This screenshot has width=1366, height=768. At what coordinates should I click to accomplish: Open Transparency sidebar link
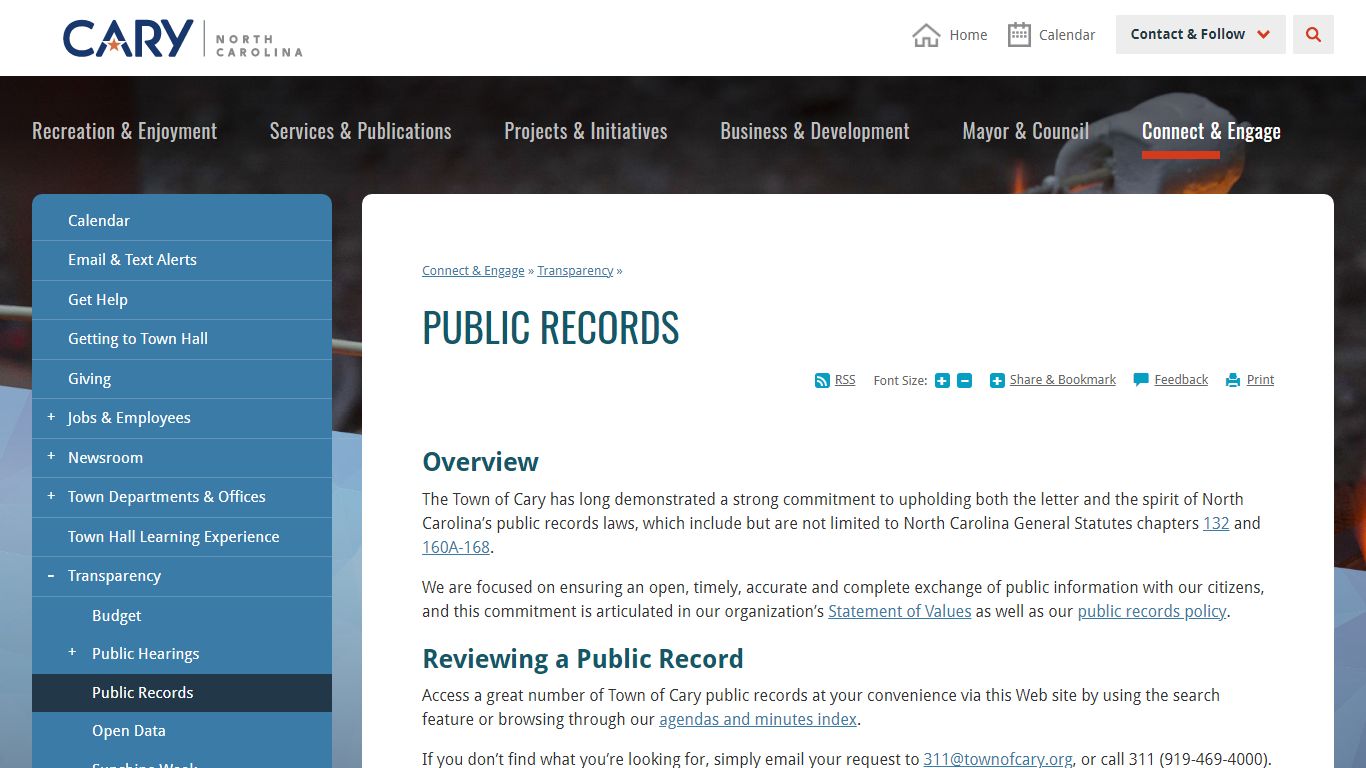coord(114,575)
